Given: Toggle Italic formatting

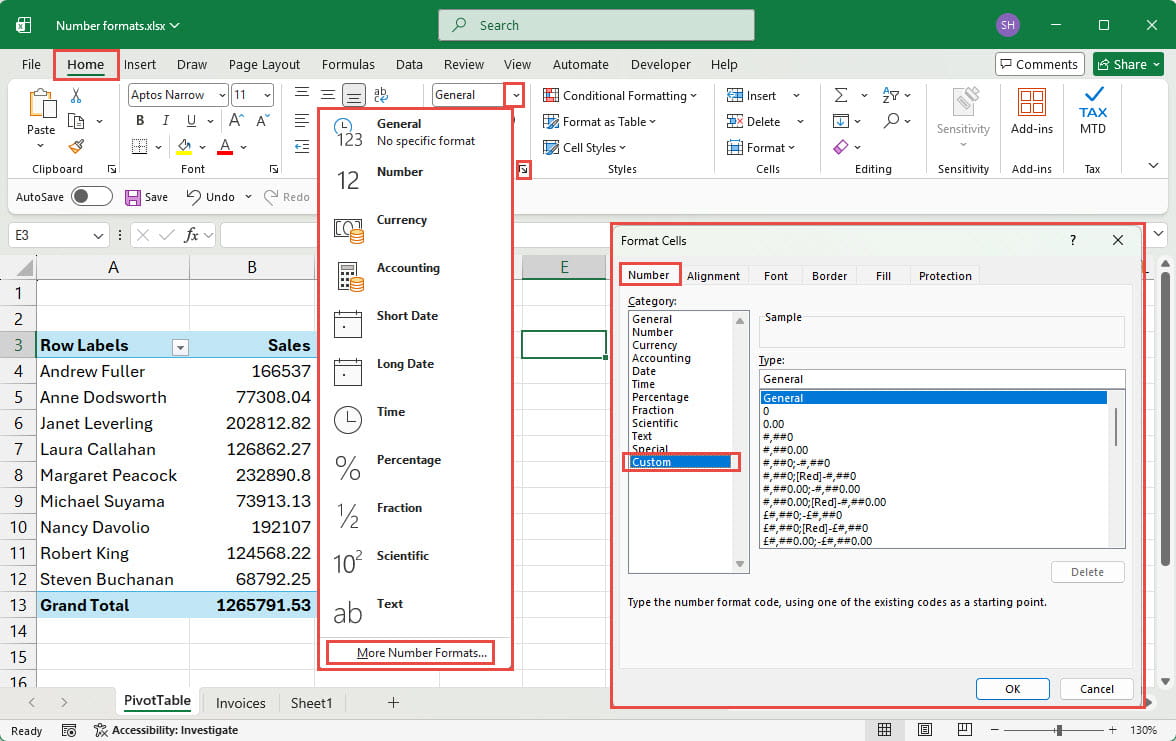Looking at the screenshot, I should (x=166, y=121).
